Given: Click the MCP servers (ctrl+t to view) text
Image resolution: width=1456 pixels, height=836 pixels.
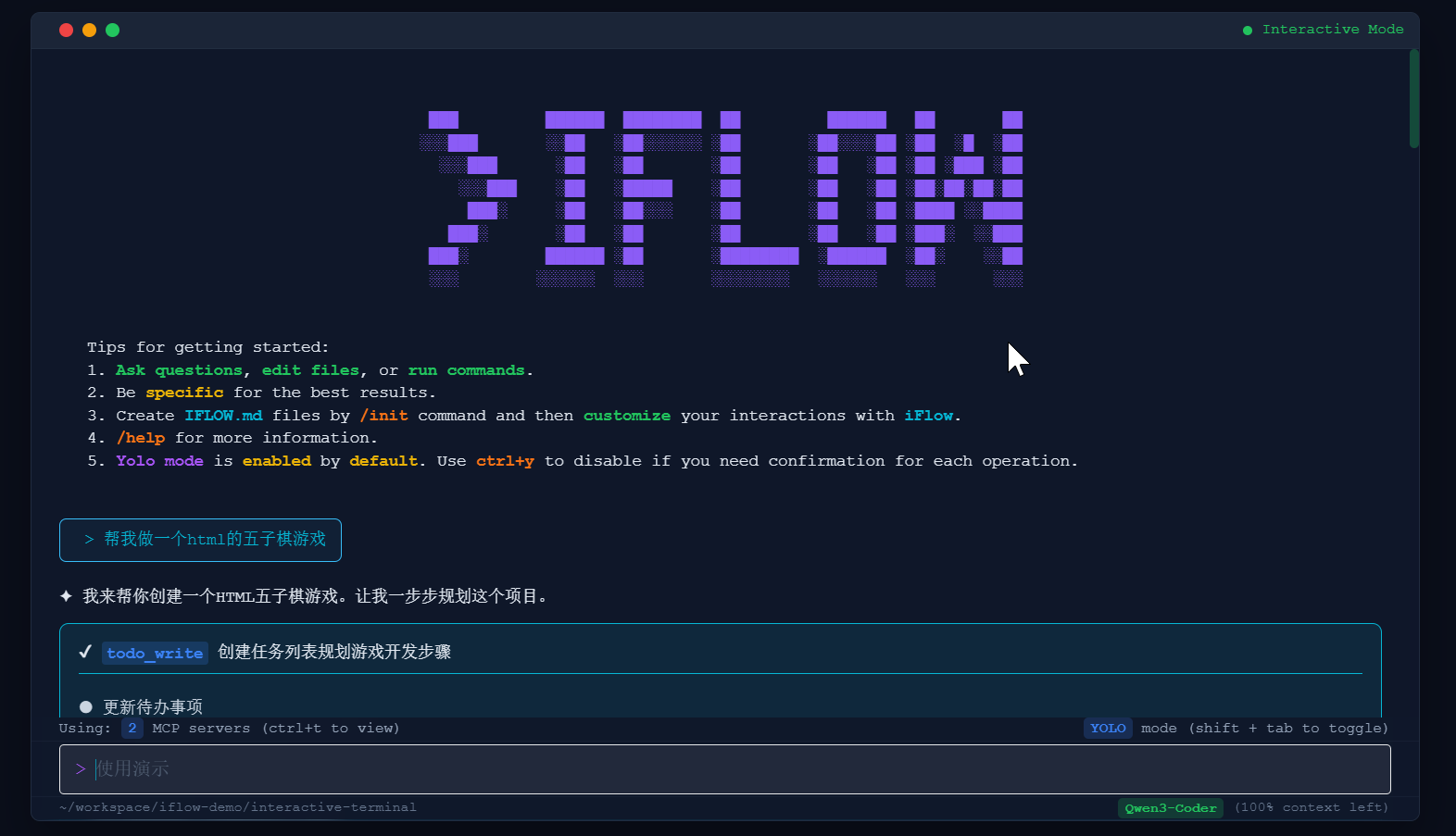Looking at the screenshot, I should (276, 728).
